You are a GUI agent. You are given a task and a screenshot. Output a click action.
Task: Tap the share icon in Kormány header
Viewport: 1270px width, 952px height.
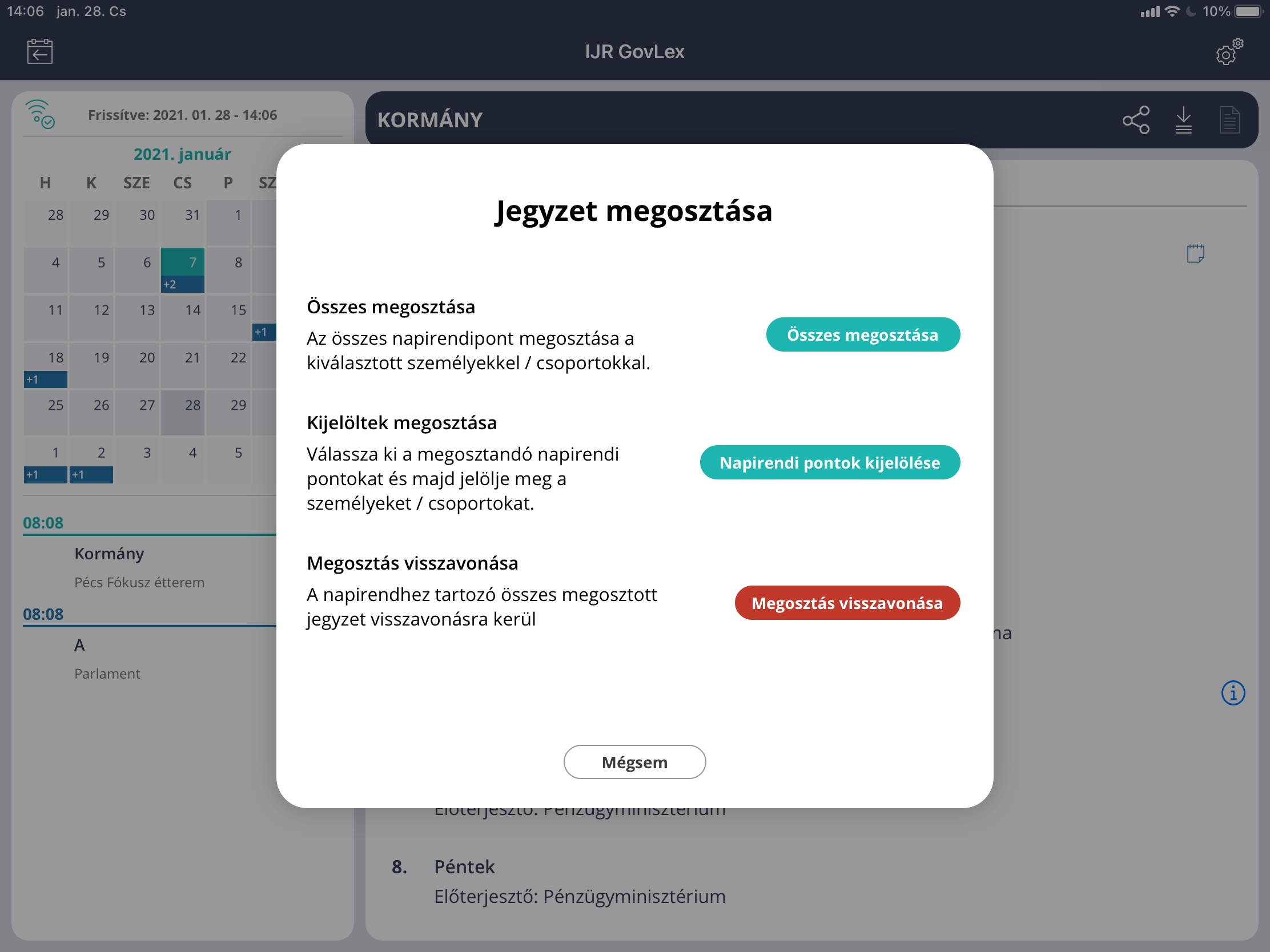(1136, 120)
